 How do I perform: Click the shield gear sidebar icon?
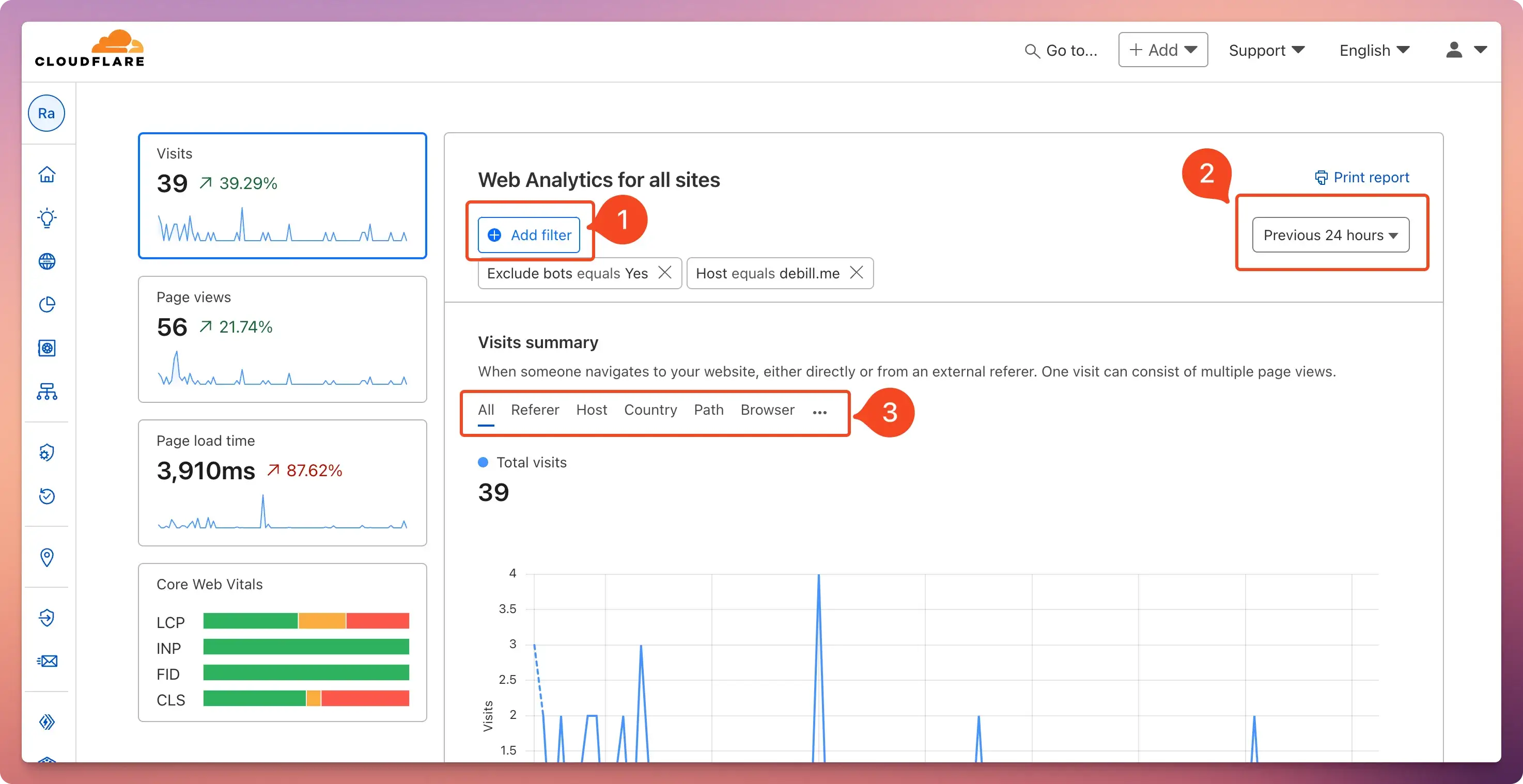(46, 453)
